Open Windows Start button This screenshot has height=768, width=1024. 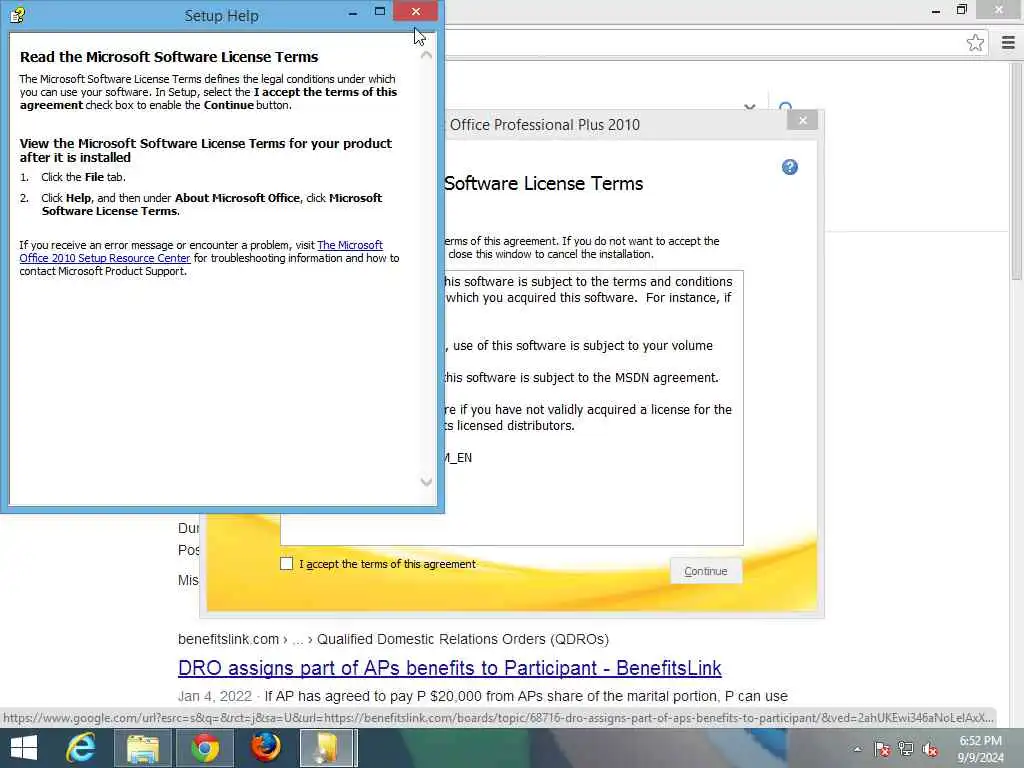pos(24,748)
